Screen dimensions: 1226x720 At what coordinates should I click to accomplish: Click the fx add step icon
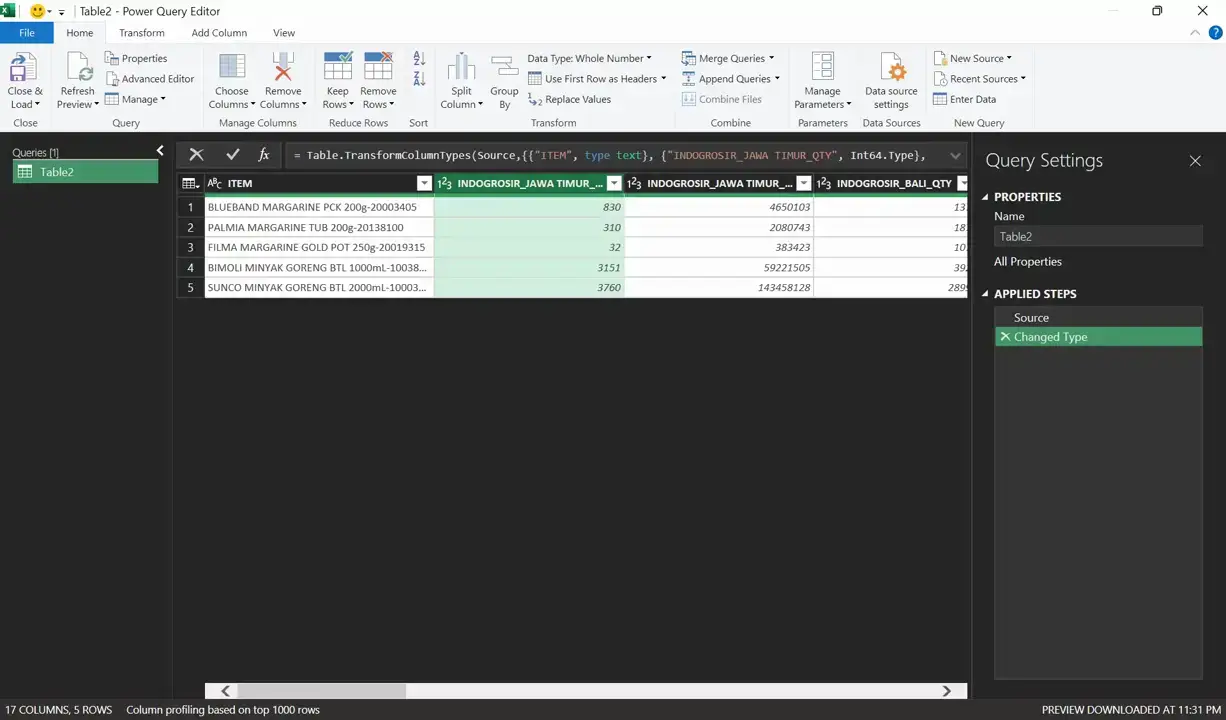pos(264,155)
